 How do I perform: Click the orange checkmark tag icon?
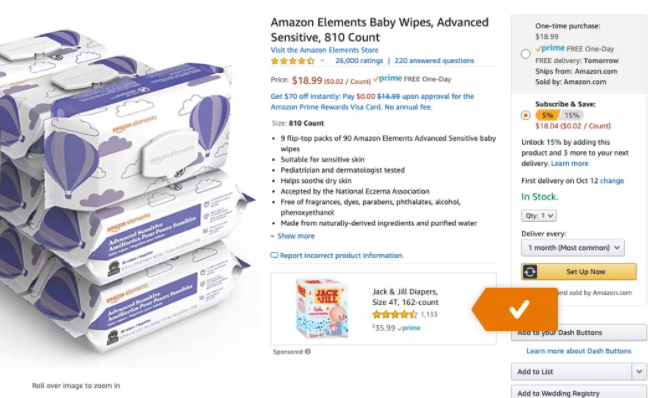515,309
